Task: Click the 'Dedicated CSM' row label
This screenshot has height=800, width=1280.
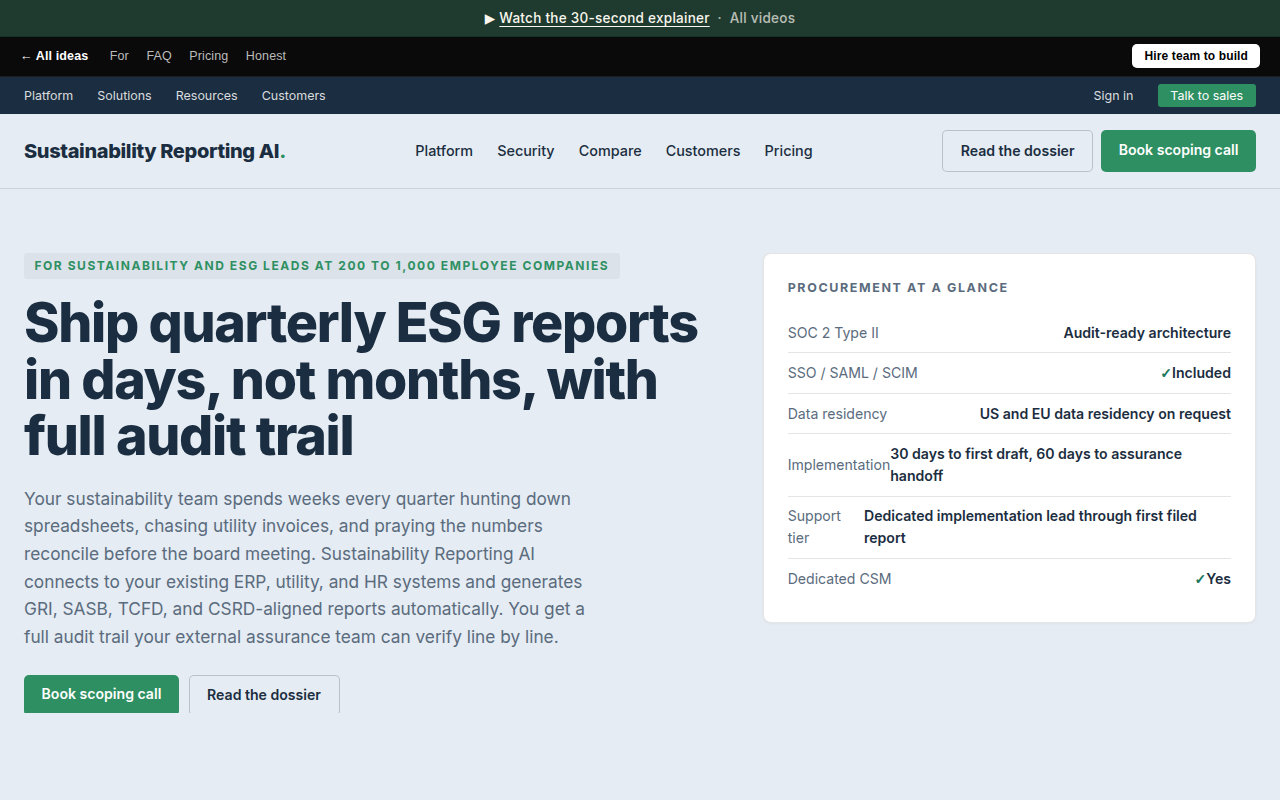Action: pos(839,579)
